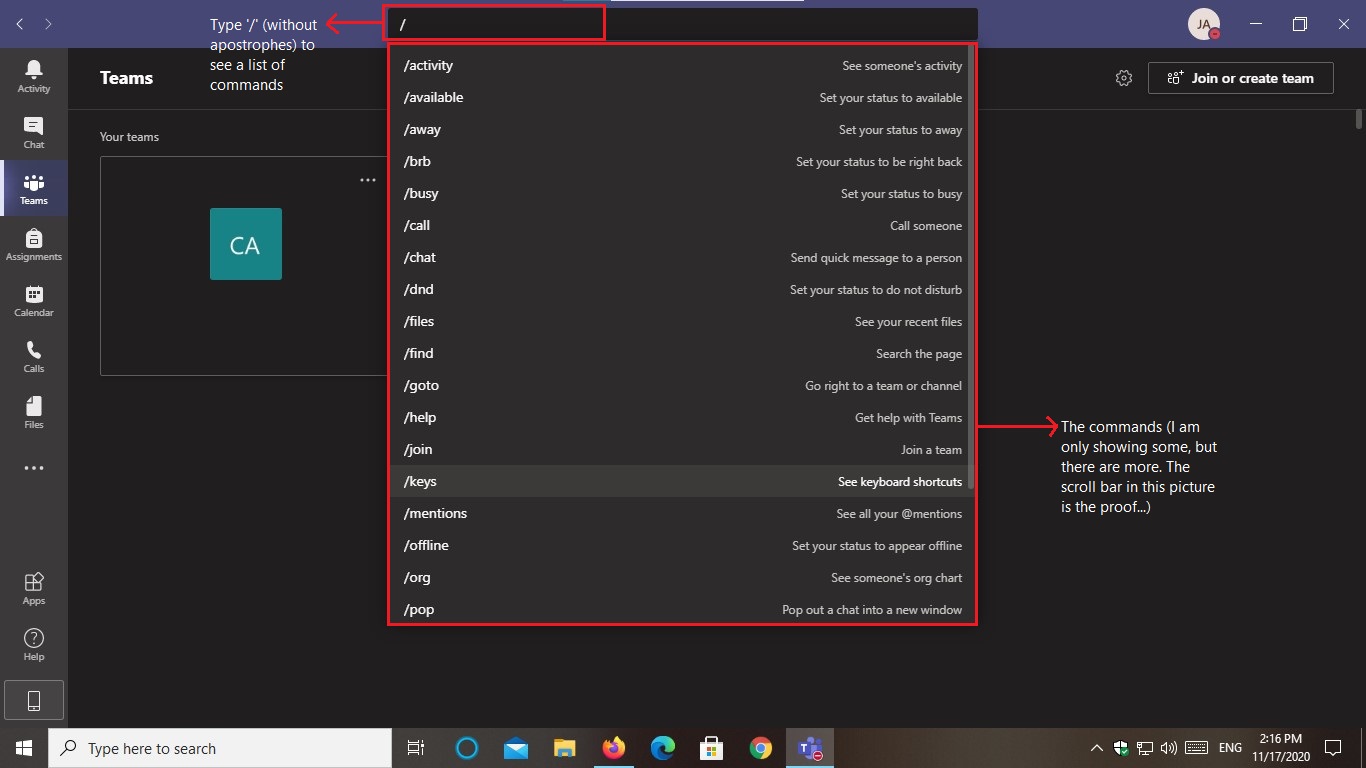Click the command search box

tap(681, 24)
